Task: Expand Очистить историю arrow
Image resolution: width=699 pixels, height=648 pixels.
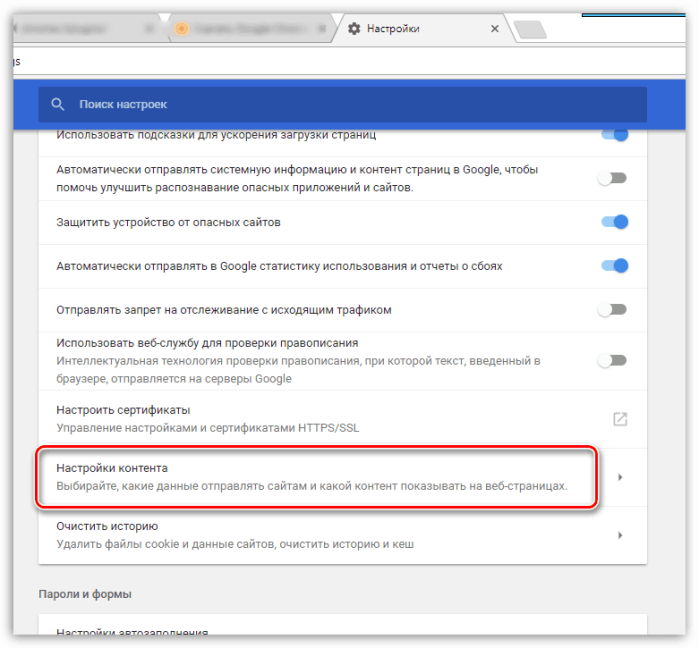Action: [x=620, y=535]
